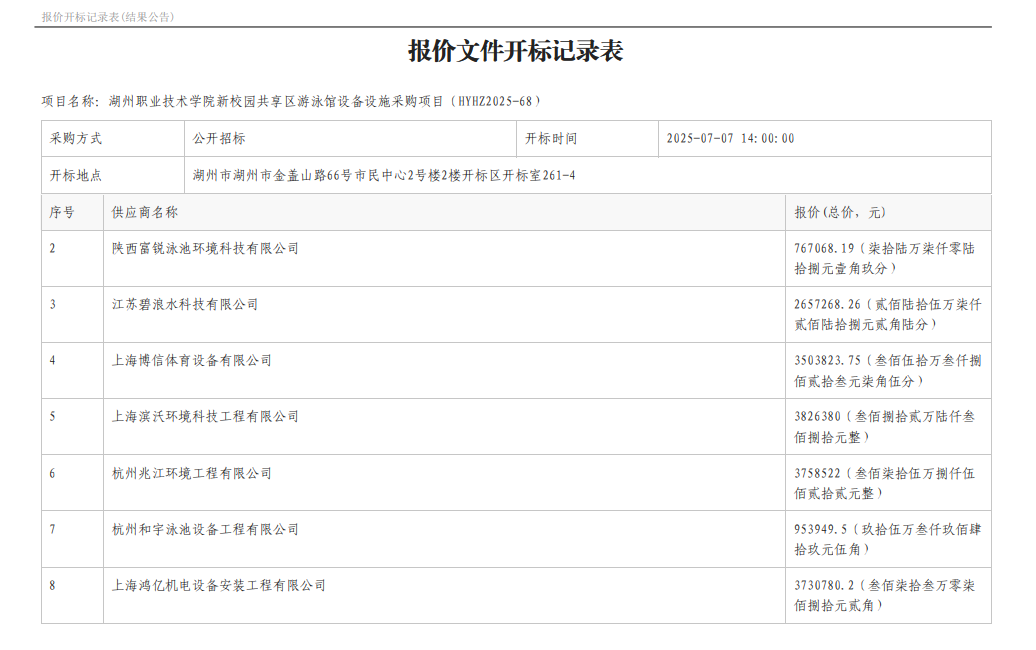Screen dimensions: 1036x650
Task: Click sequence number 8 for 上海鸿亿
Action: (x=52, y=586)
